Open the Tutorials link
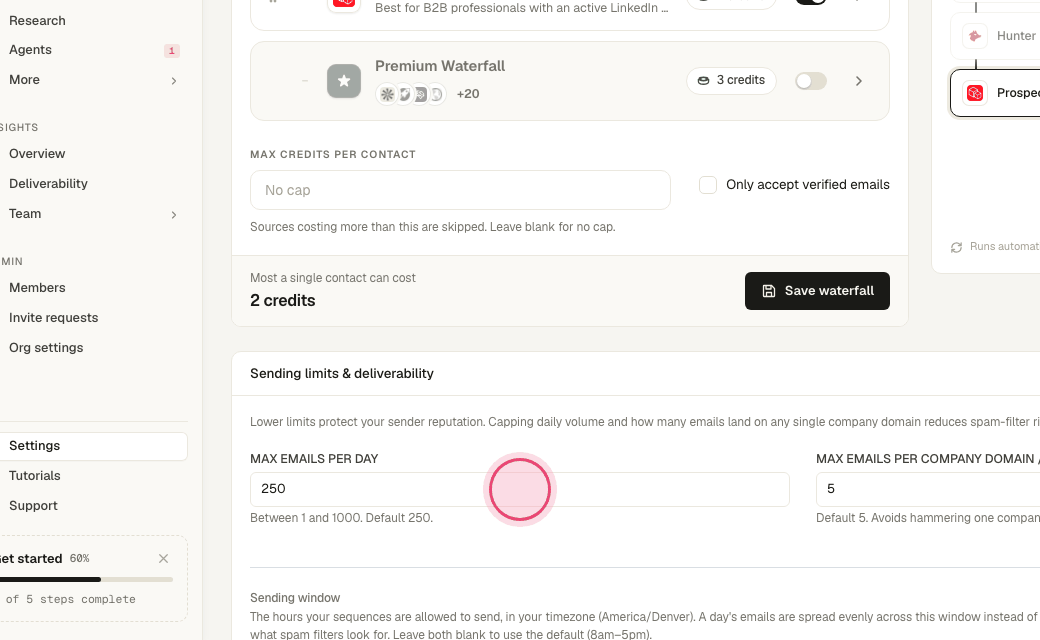This screenshot has width=1040, height=640. pos(34,476)
